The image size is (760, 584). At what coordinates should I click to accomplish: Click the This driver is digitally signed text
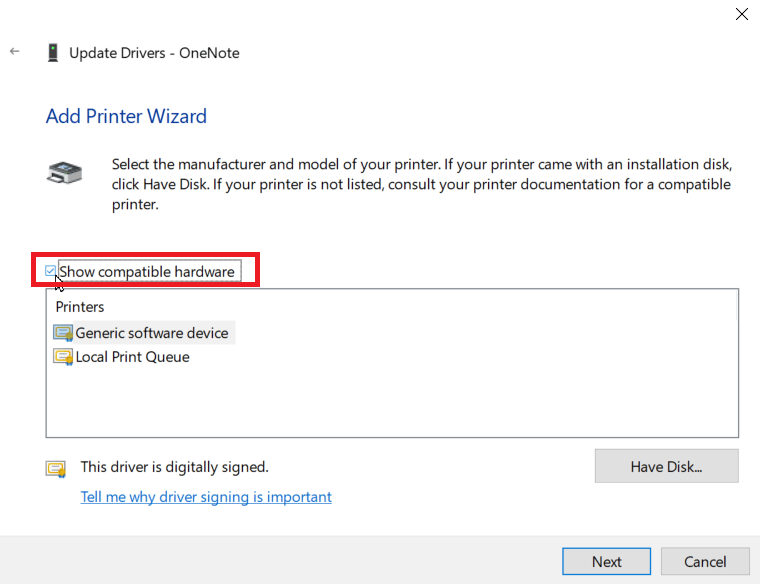[174, 467]
